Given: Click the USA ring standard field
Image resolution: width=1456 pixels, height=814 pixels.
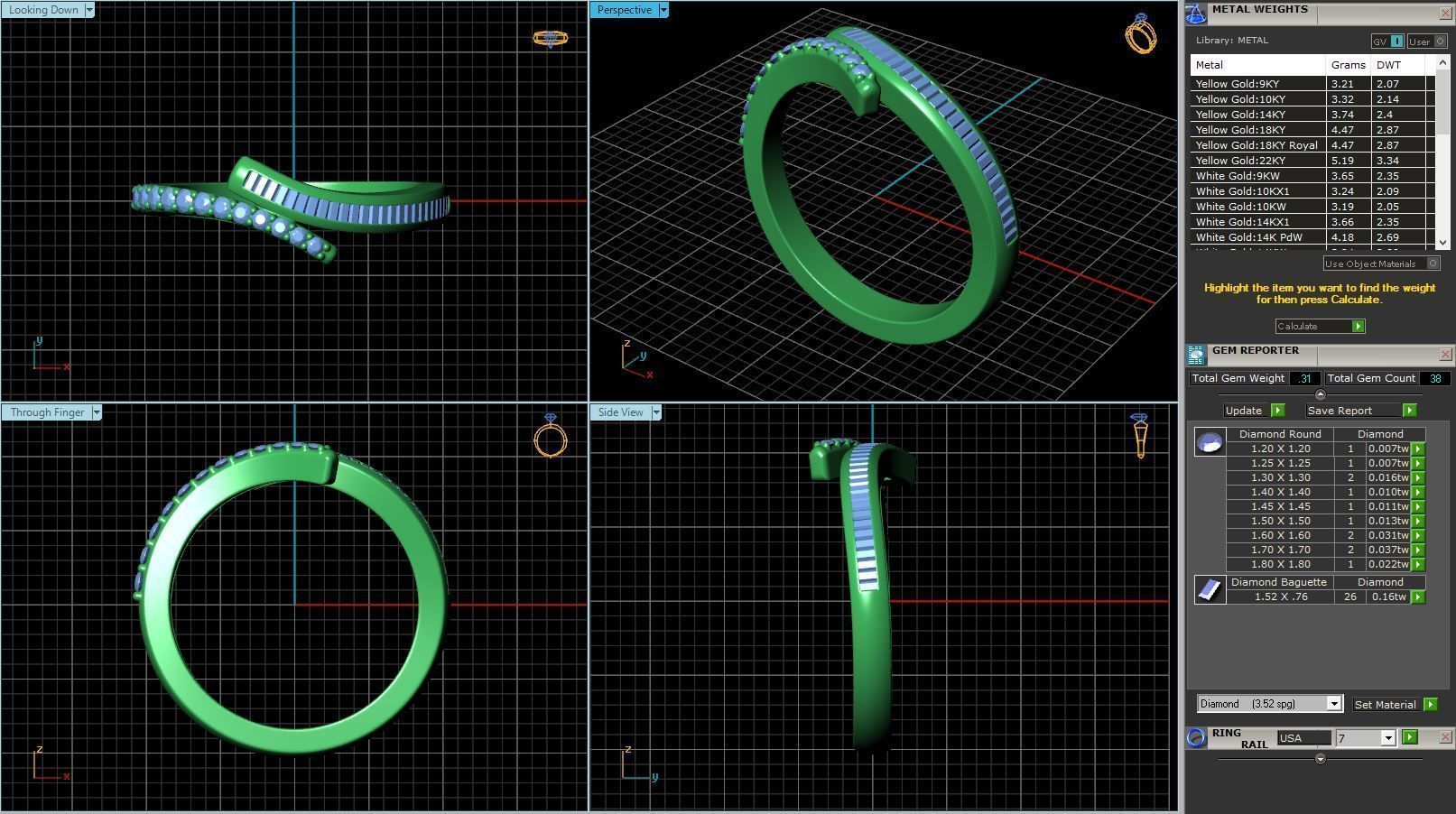Looking at the screenshot, I should pos(1303,738).
